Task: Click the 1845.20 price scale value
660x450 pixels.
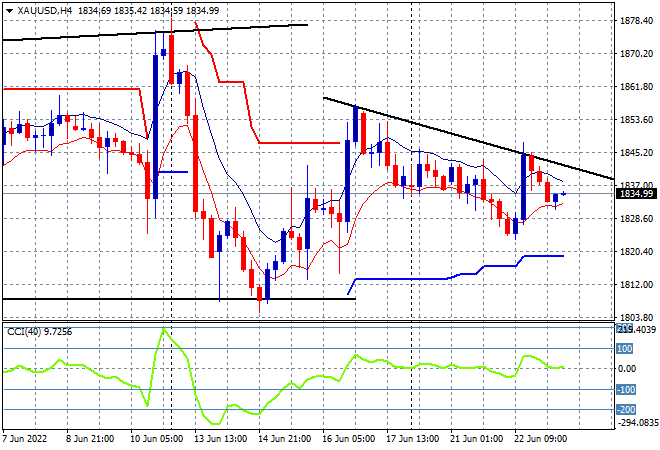Action: point(636,152)
